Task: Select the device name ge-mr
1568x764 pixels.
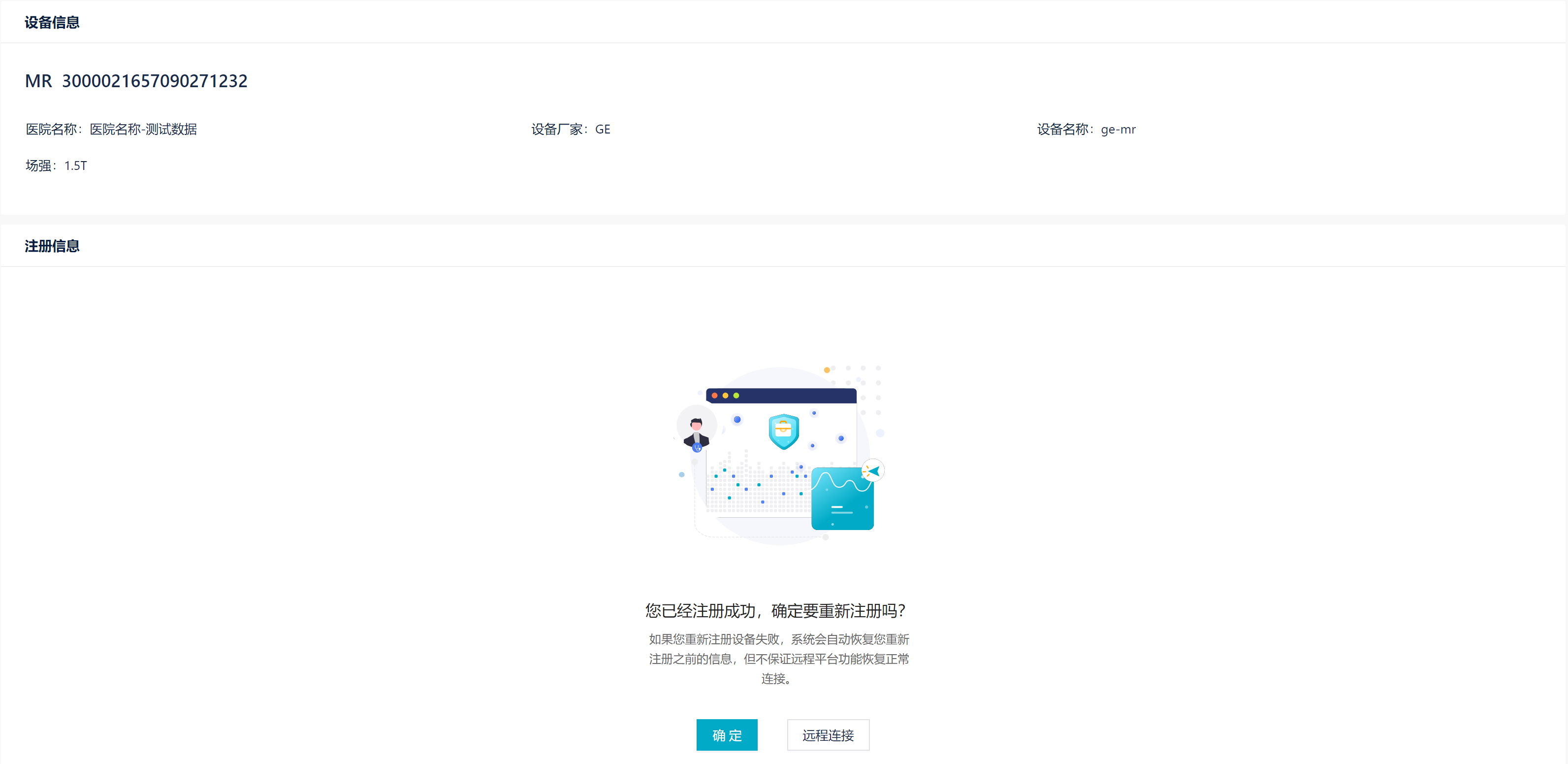Action: (x=1118, y=129)
